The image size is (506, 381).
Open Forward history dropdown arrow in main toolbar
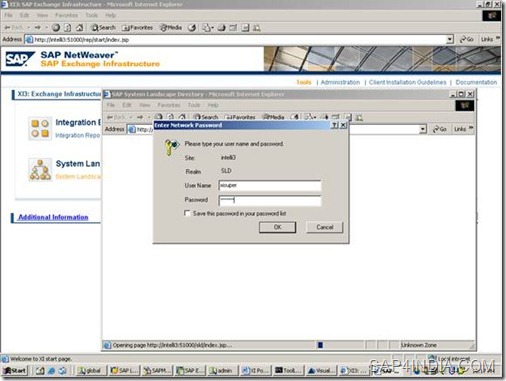click(x=46, y=28)
